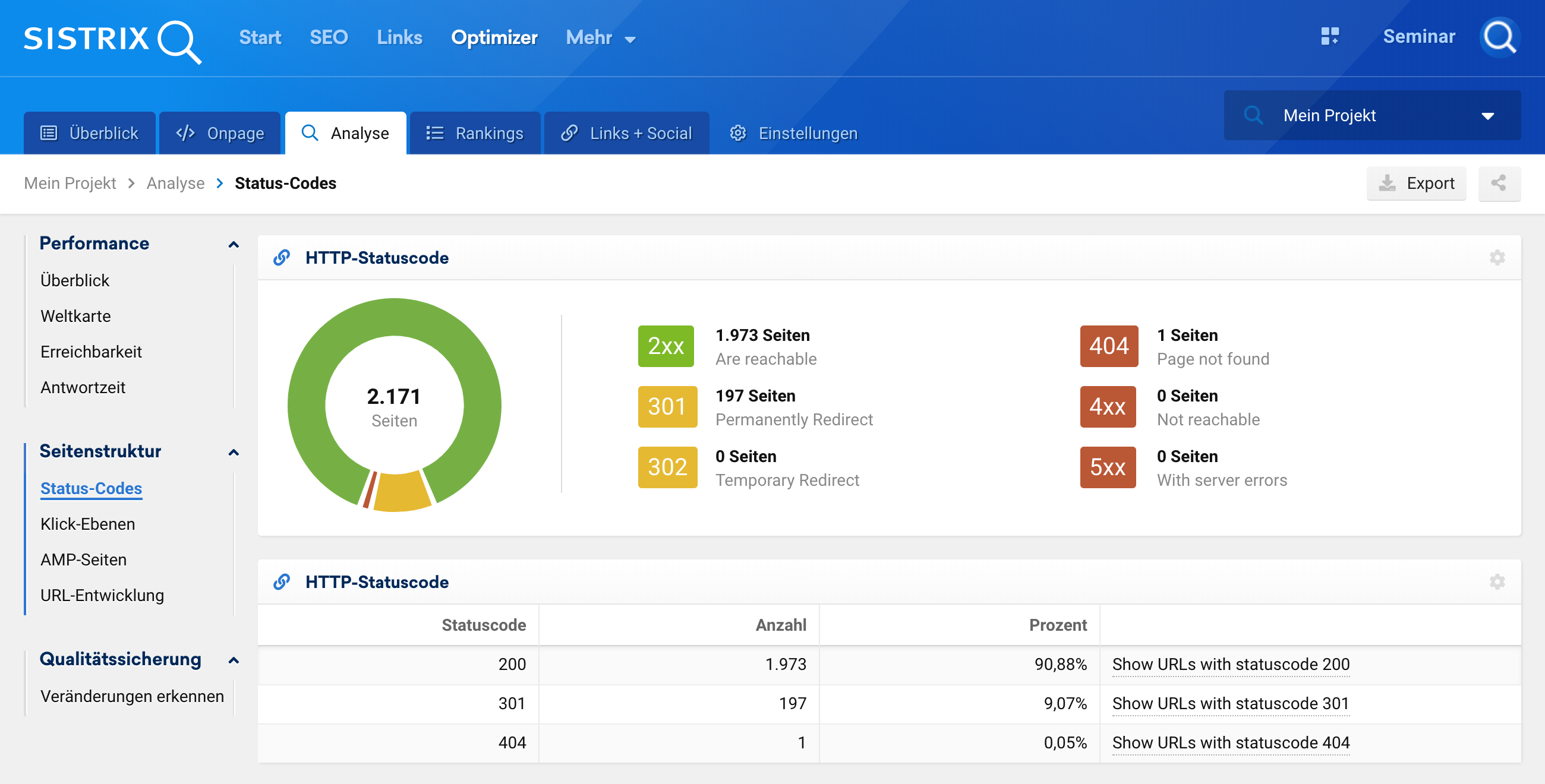Collapse the Qualitätssicherung sidebar section
The height and width of the screenshot is (784, 1545).
pyautogui.click(x=234, y=660)
